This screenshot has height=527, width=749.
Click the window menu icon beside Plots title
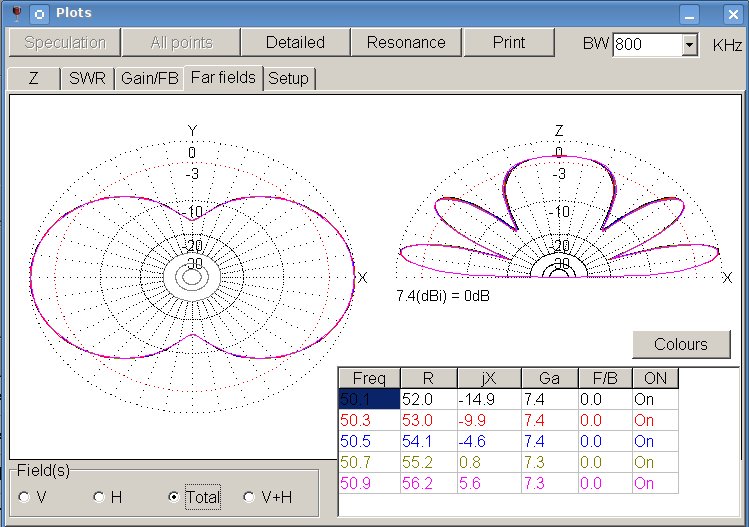[38, 14]
